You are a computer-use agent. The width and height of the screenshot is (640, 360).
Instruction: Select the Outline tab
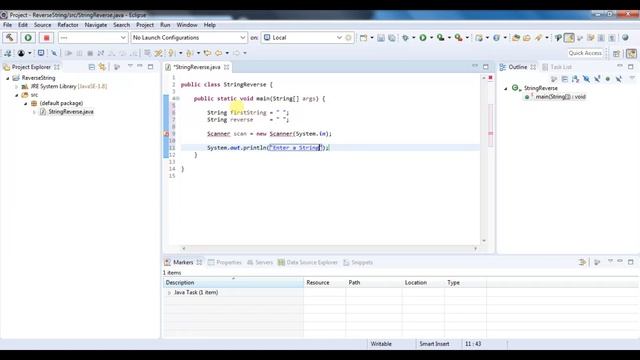tap(517, 67)
